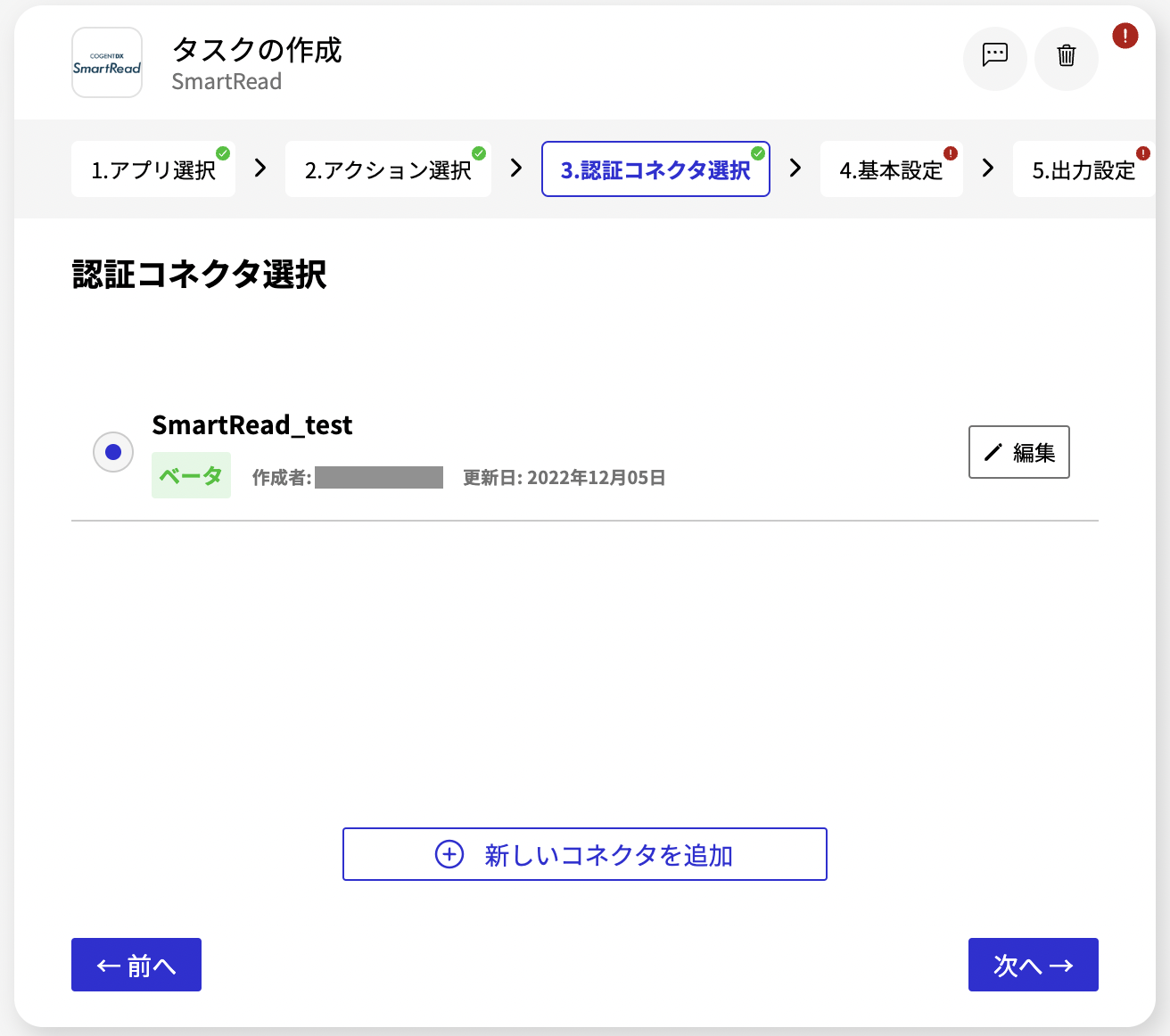
Task: Switch to the 4.基本設定 step tab
Action: coord(891,169)
